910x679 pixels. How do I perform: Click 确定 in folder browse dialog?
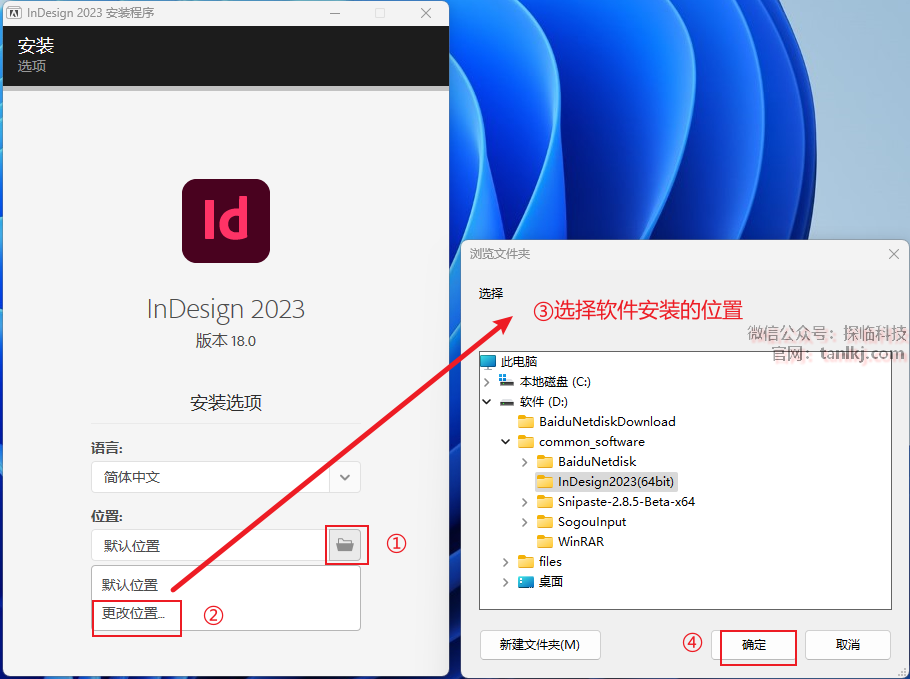point(754,645)
